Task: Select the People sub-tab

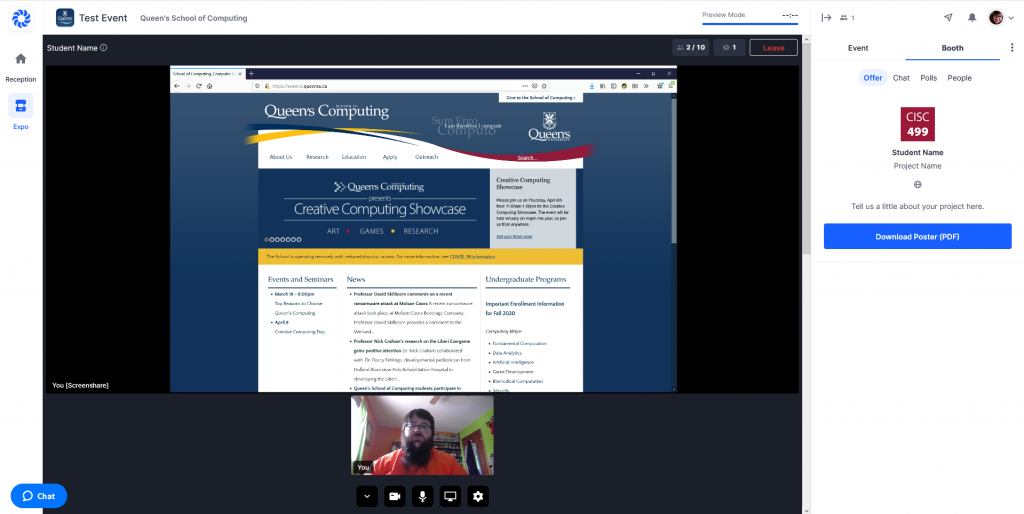Action: coord(959,78)
